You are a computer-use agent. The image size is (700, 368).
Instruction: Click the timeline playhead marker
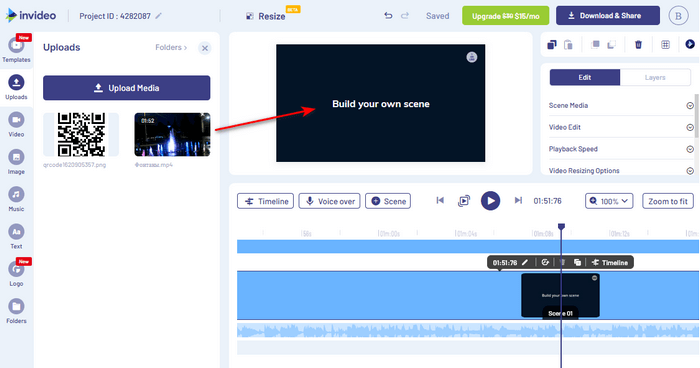click(x=562, y=227)
